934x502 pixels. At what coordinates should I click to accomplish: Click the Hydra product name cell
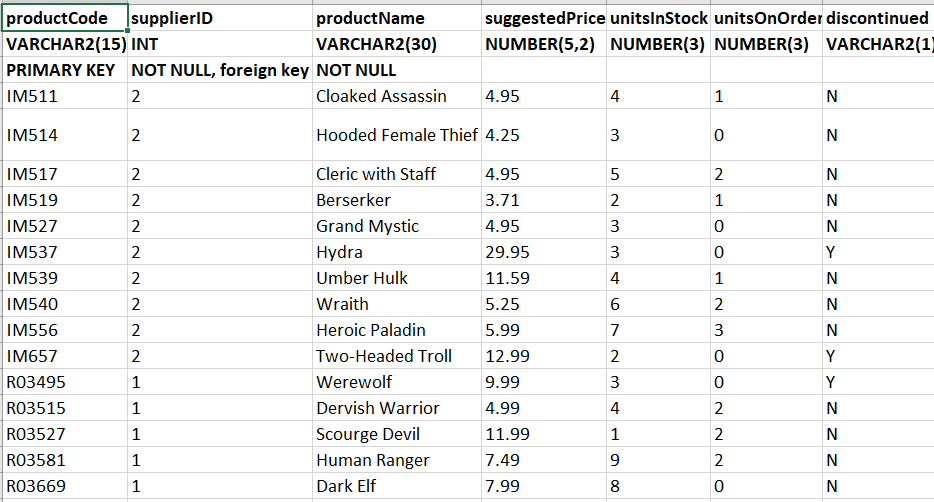pyautogui.click(x=397, y=252)
